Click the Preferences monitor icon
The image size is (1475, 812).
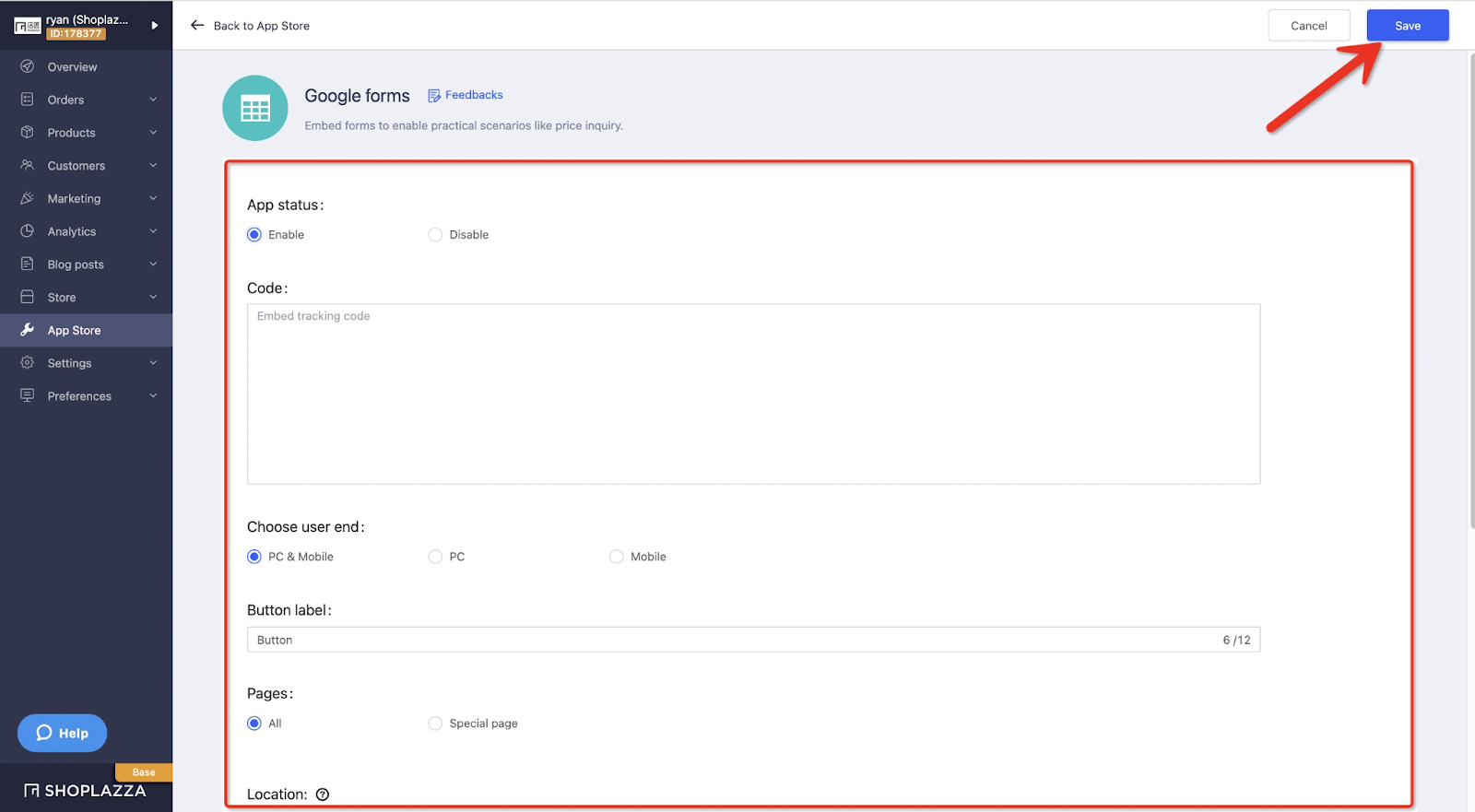pyautogui.click(x=28, y=395)
